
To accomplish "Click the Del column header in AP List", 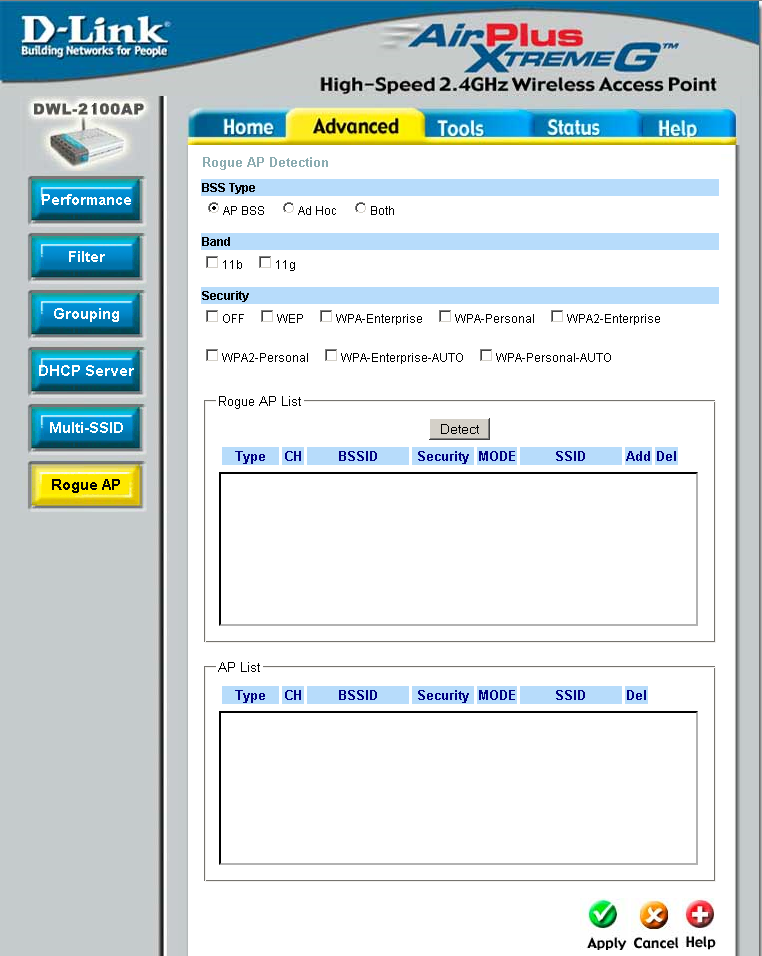I will pos(636,695).
